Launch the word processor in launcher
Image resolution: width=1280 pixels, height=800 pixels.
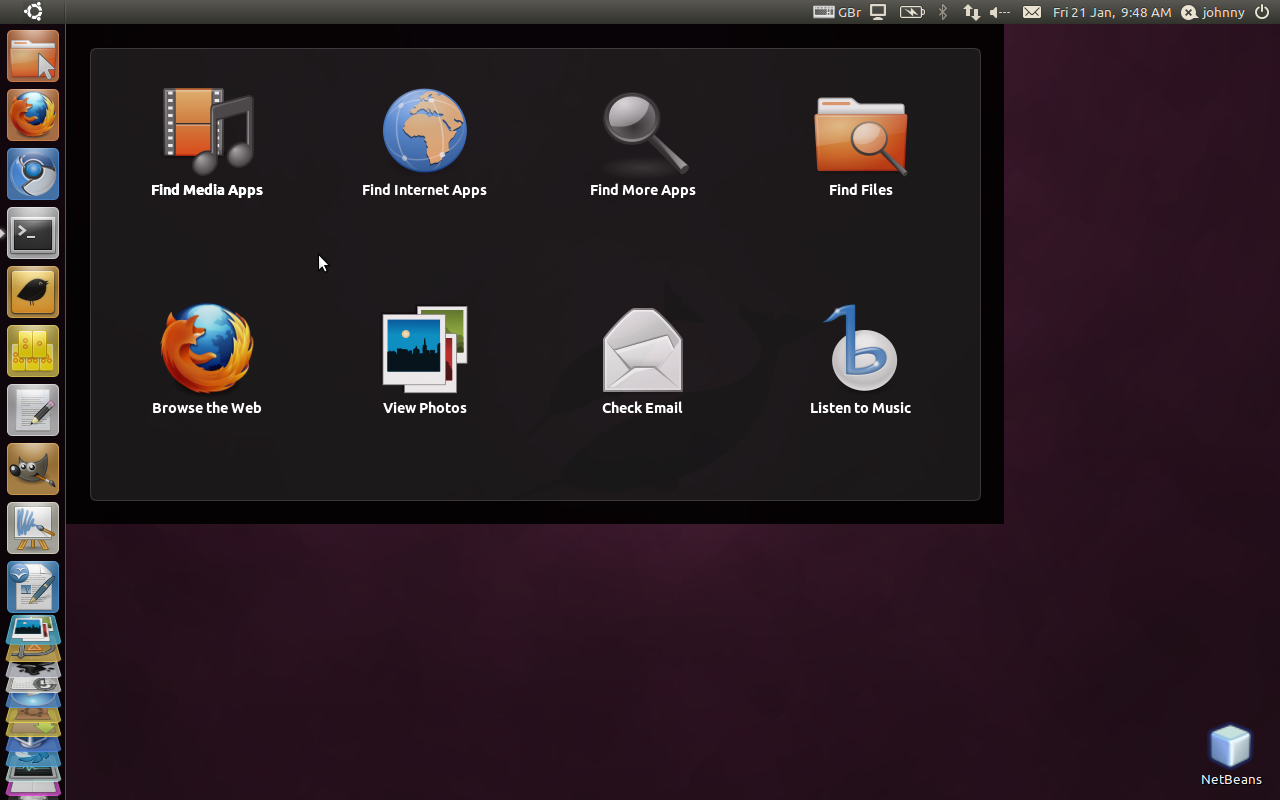click(33, 587)
